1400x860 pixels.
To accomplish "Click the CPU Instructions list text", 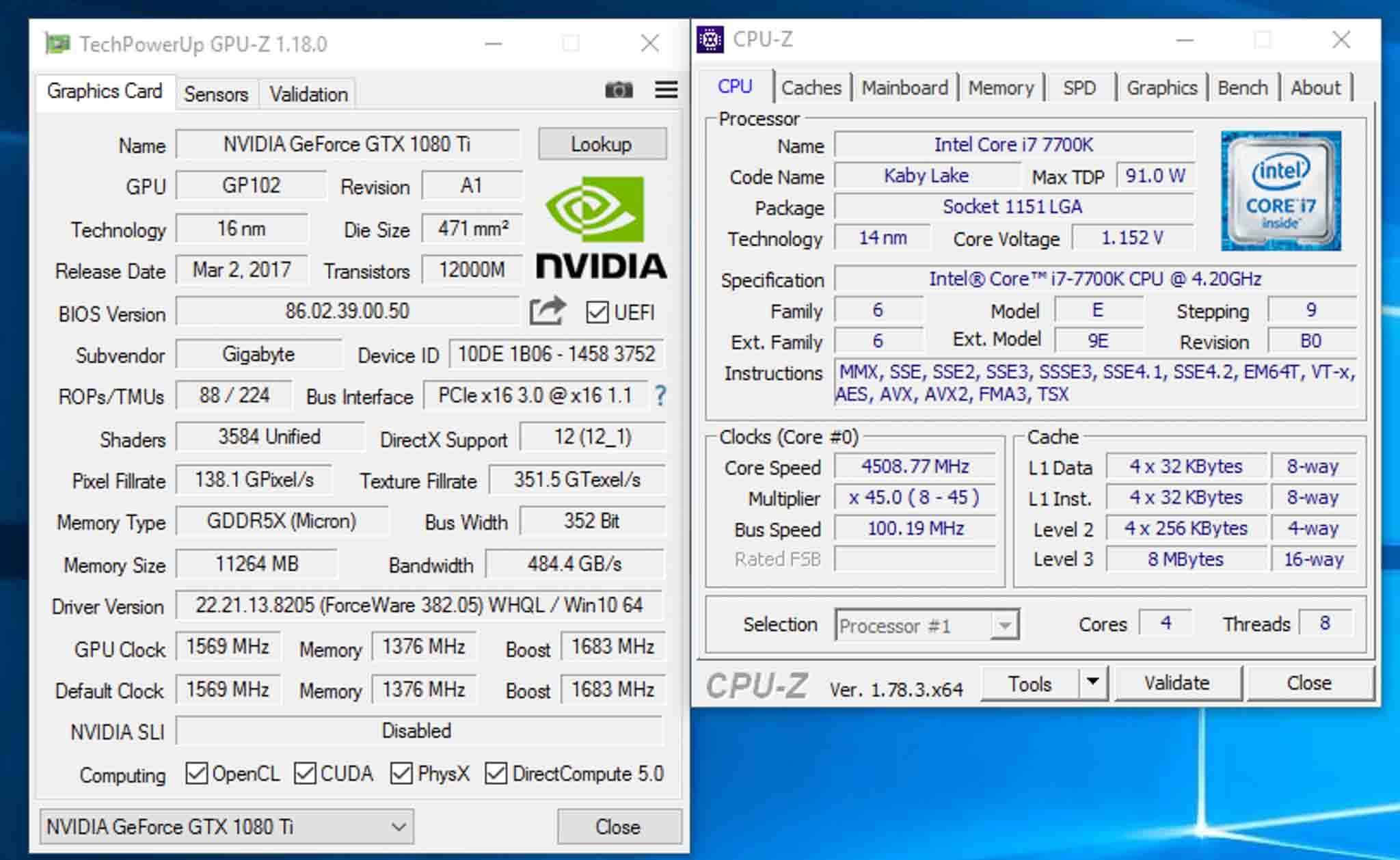I will click(1095, 383).
